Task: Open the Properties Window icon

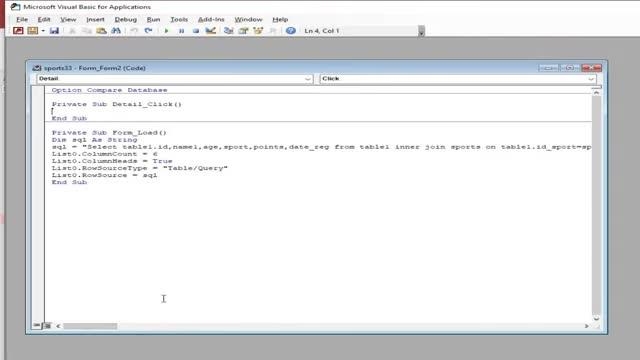Action: pyautogui.click(x=243, y=31)
